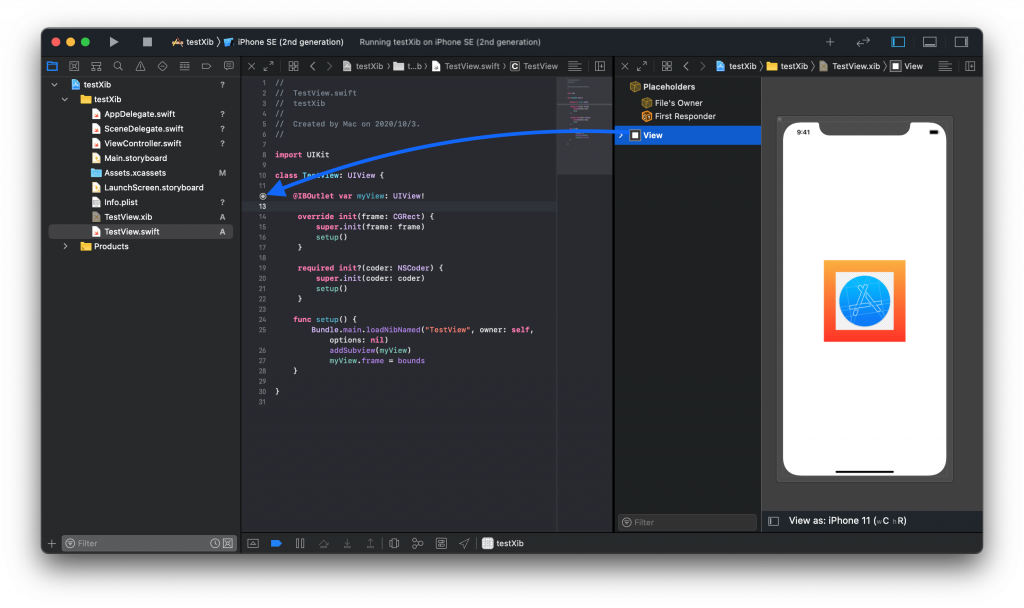Click View as: iPhone 11 button

(847, 520)
